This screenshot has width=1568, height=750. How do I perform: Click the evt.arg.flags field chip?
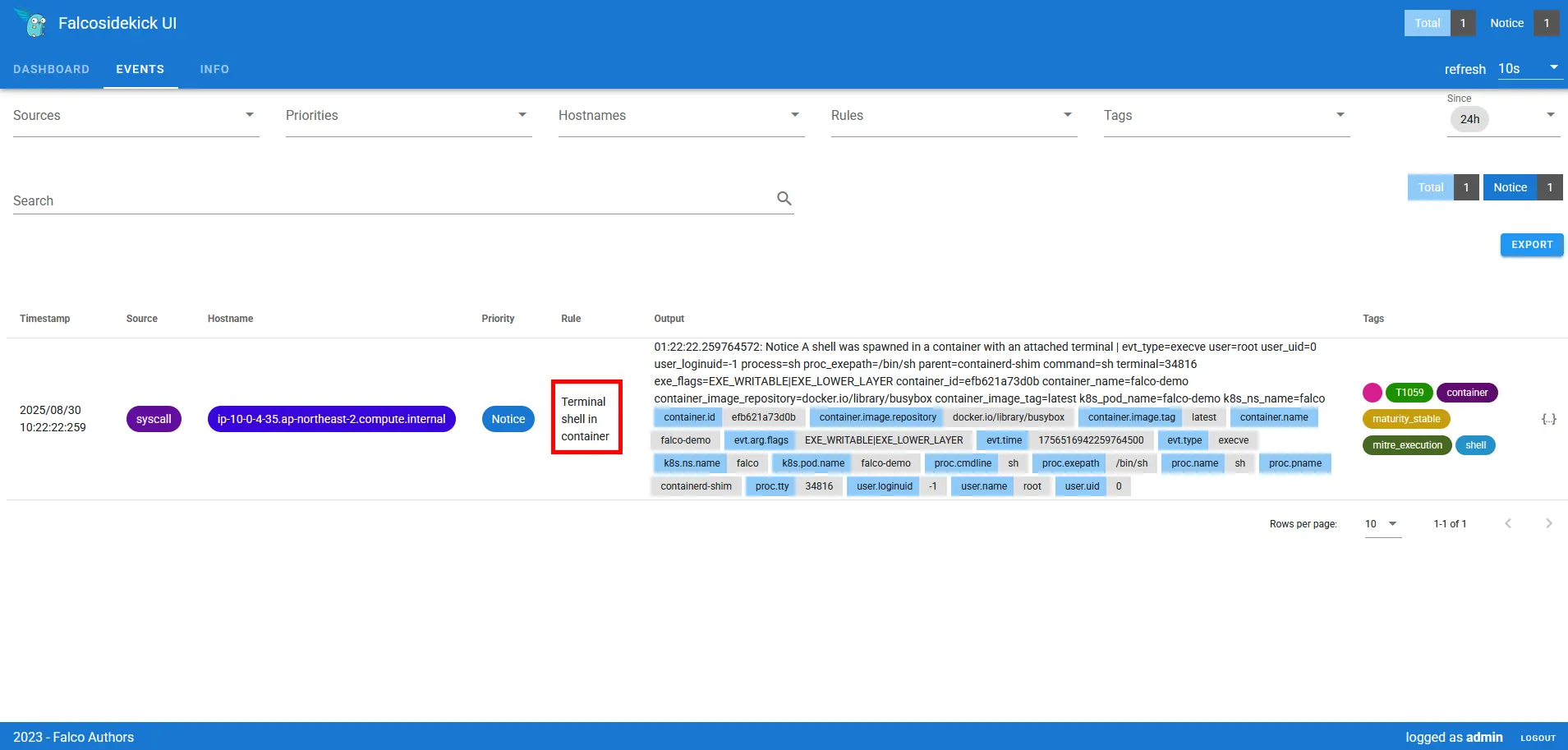761,440
